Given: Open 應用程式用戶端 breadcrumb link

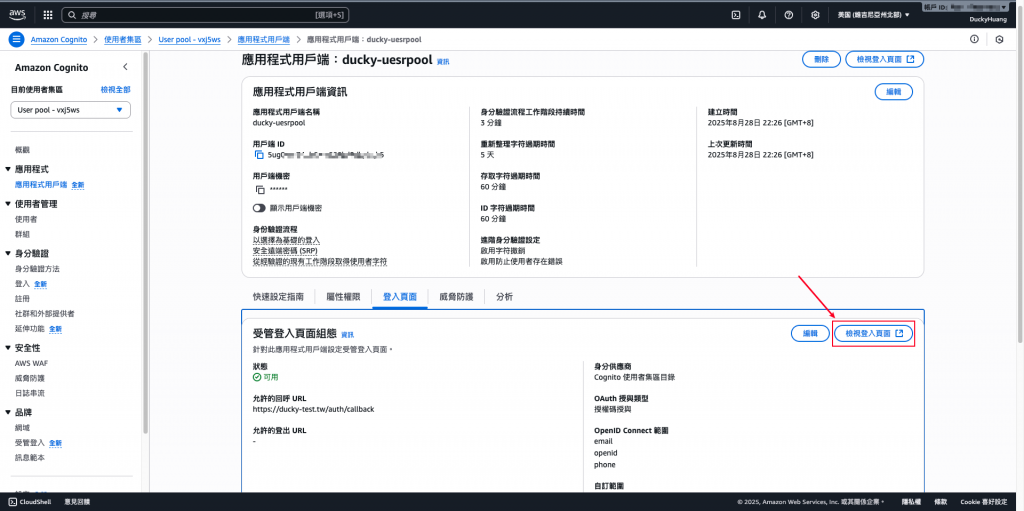Looking at the screenshot, I should (x=264, y=39).
